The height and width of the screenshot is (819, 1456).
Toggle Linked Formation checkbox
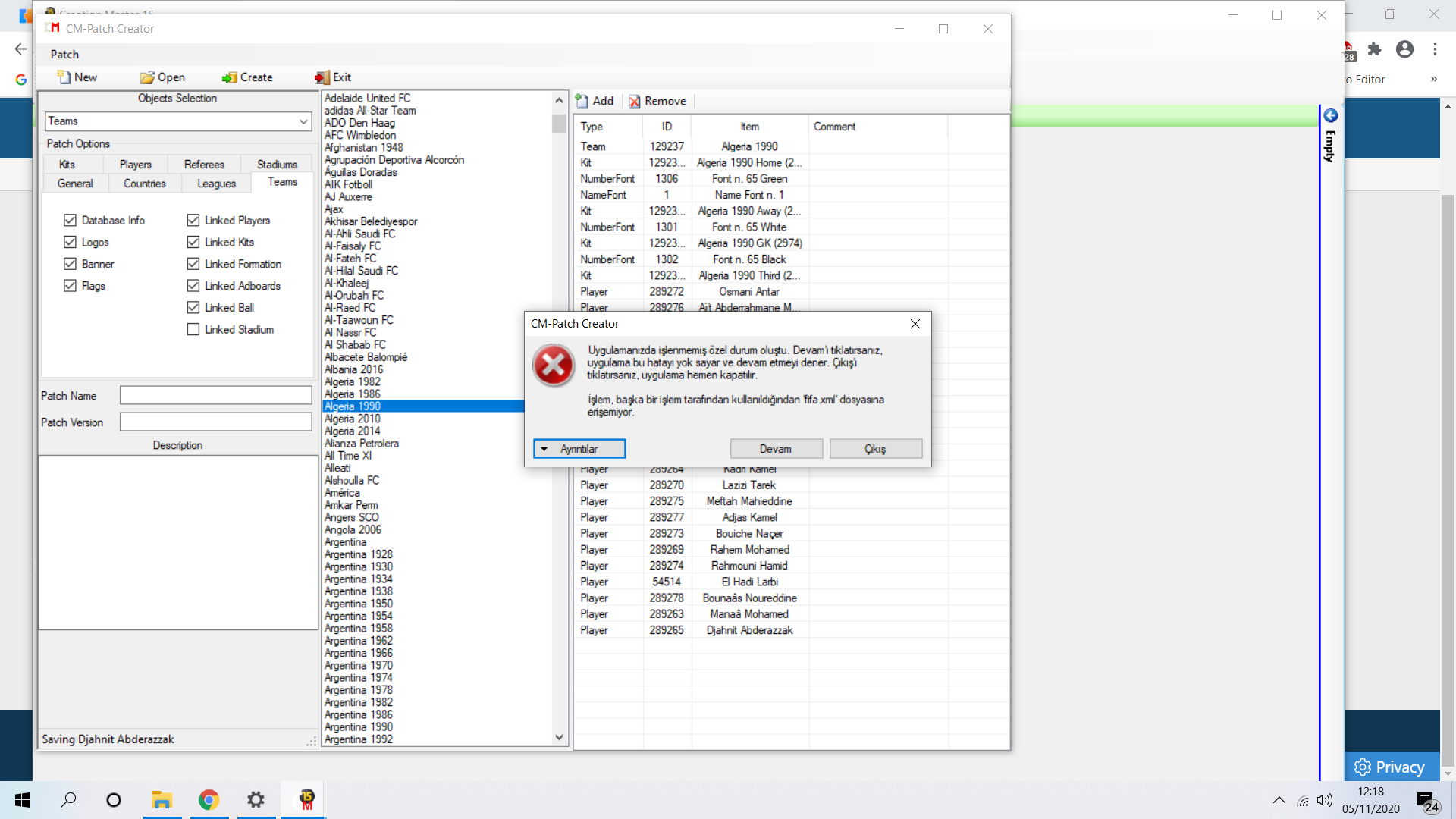(193, 264)
